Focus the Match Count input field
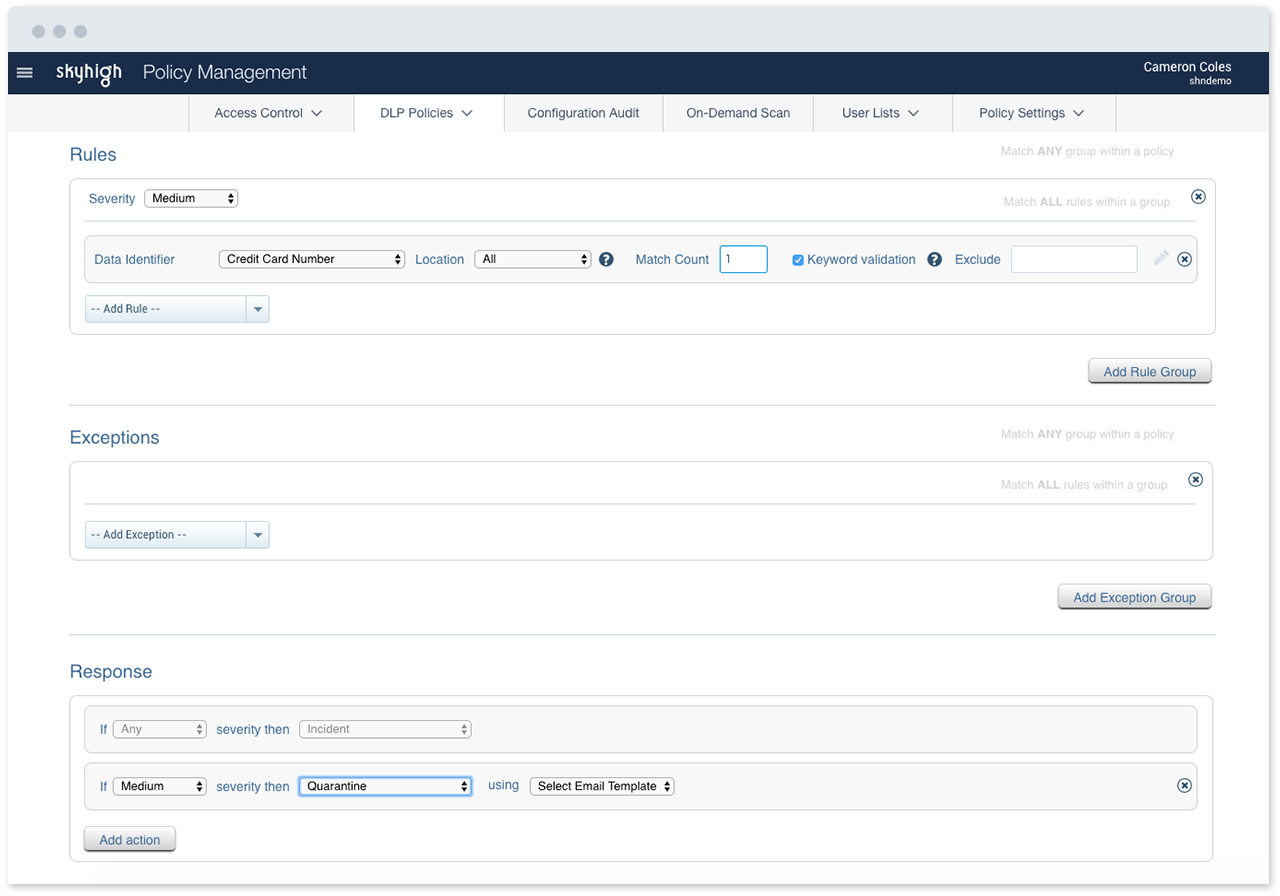This screenshot has height=896, width=1280. tap(743, 259)
